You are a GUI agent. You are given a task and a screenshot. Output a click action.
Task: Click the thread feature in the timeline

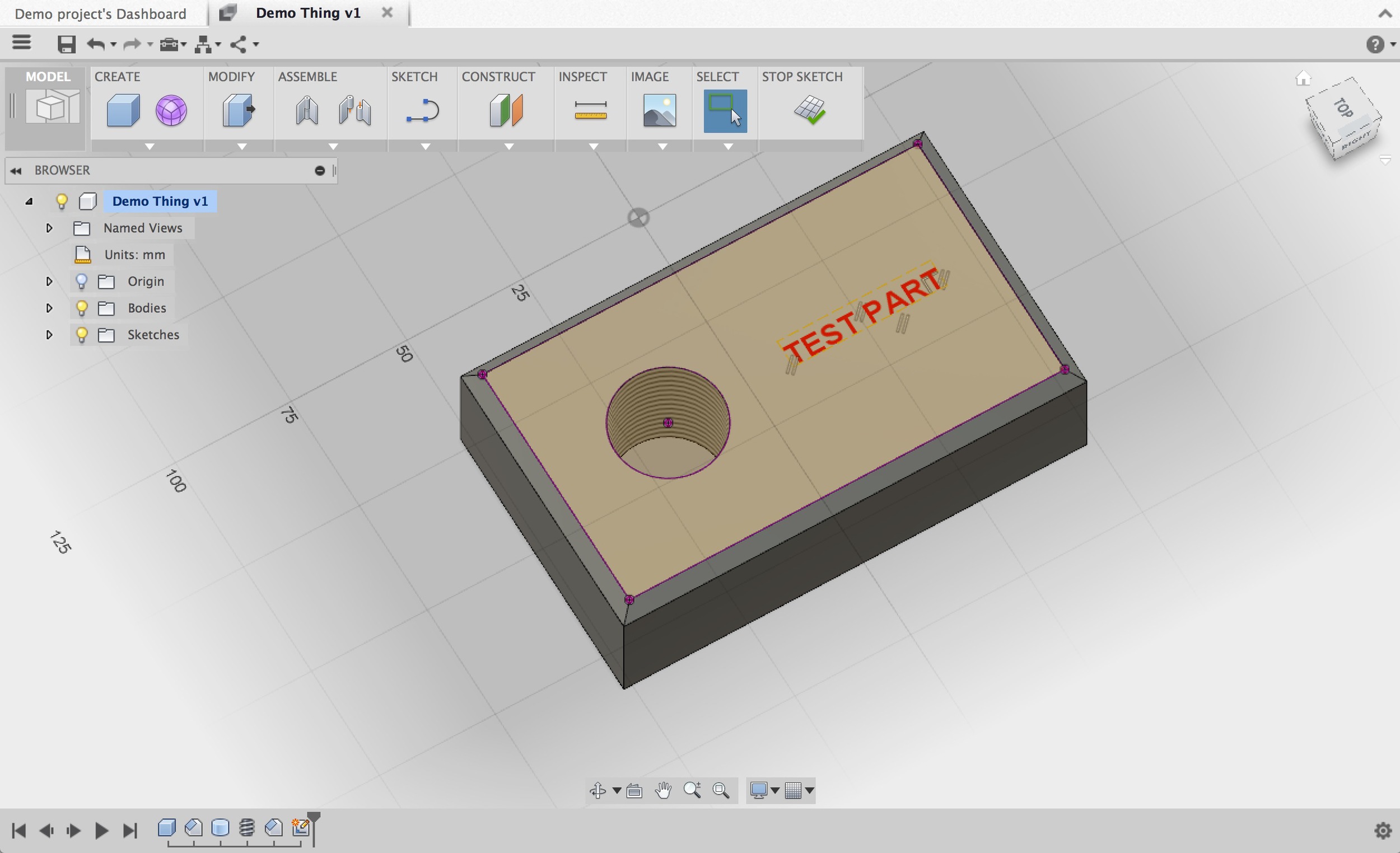pyautogui.click(x=246, y=828)
